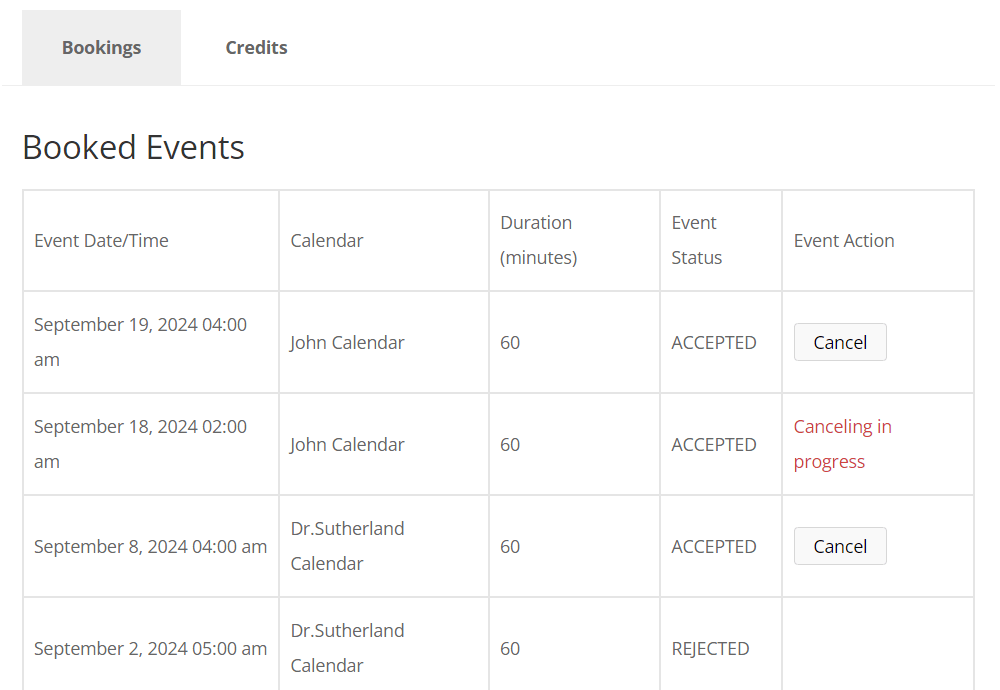The height and width of the screenshot is (690, 1000).
Task: Click the 'Calendar' column header
Action: (327, 240)
